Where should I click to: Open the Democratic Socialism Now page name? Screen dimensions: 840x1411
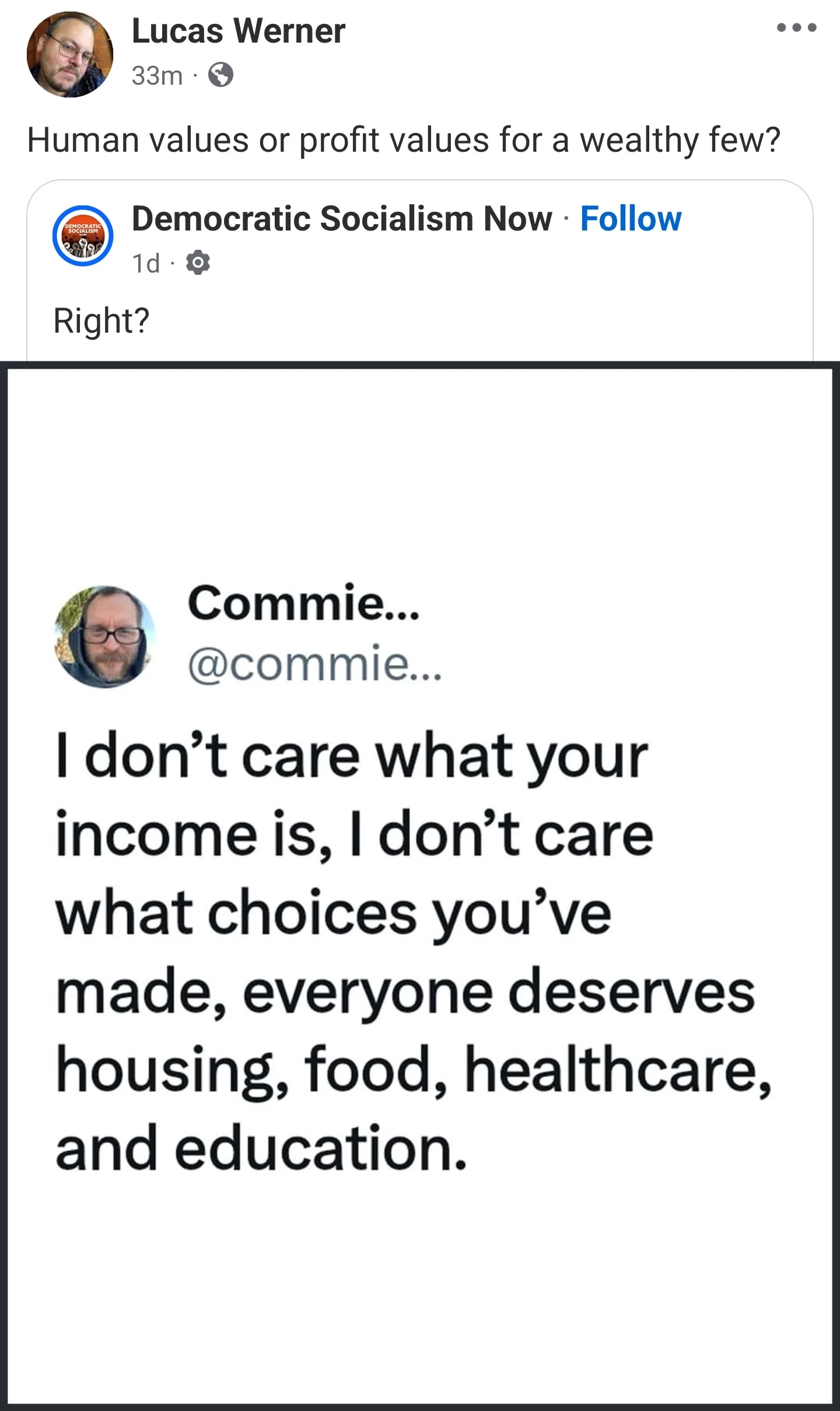(x=342, y=219)
